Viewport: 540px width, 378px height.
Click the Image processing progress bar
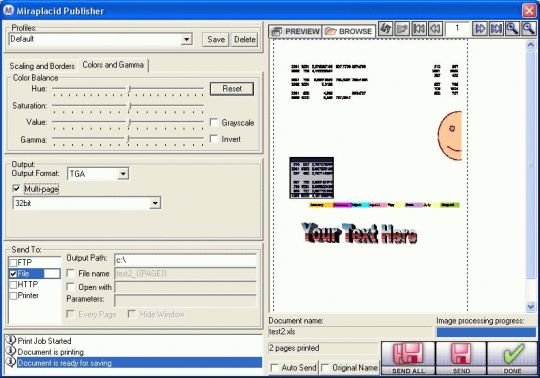tap(486, 332)
